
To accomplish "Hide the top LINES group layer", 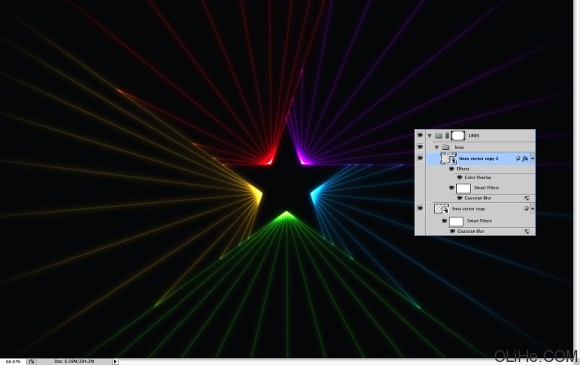I will (420, 136).
